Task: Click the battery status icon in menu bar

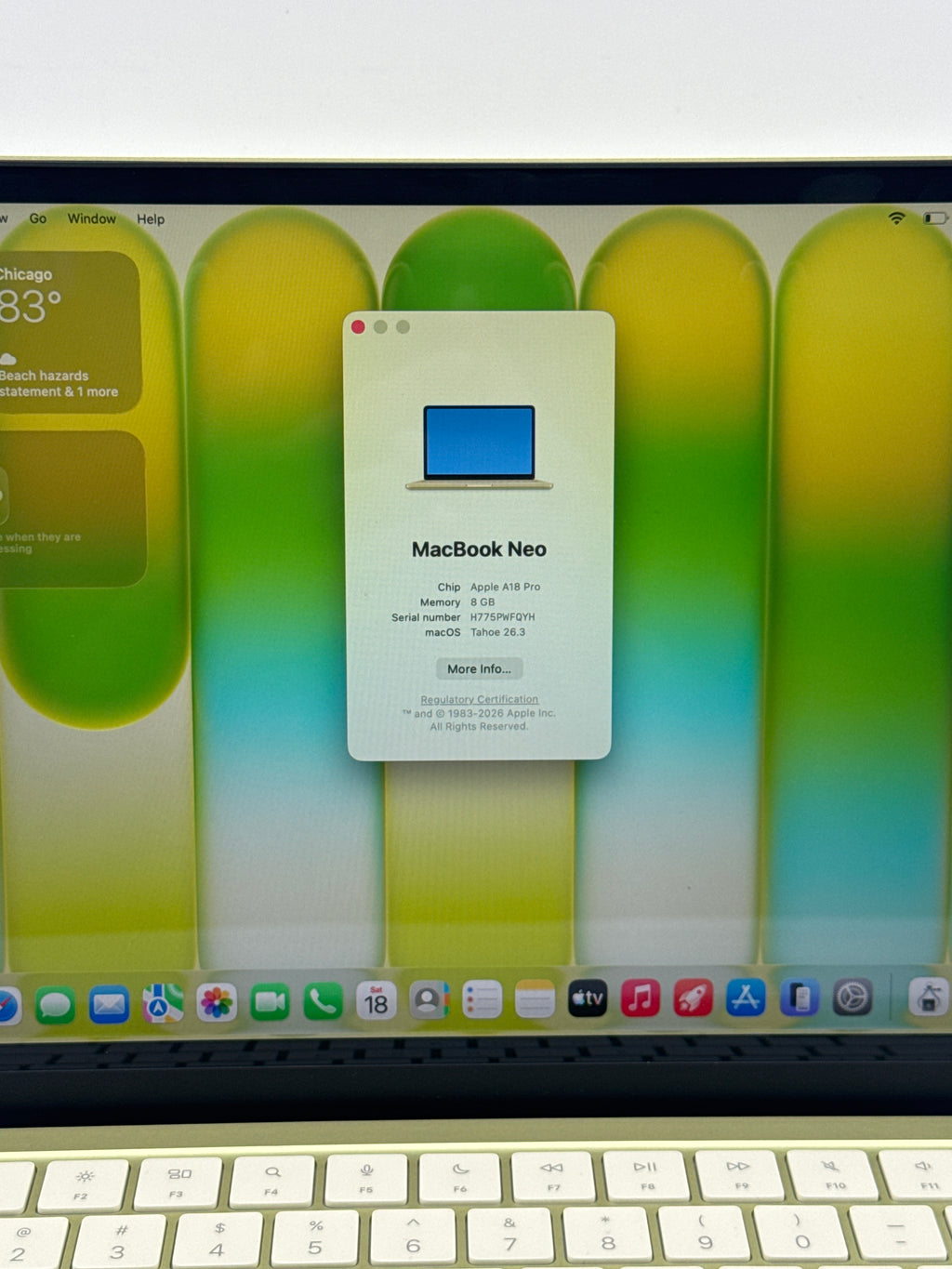Action: pos(934,218)
